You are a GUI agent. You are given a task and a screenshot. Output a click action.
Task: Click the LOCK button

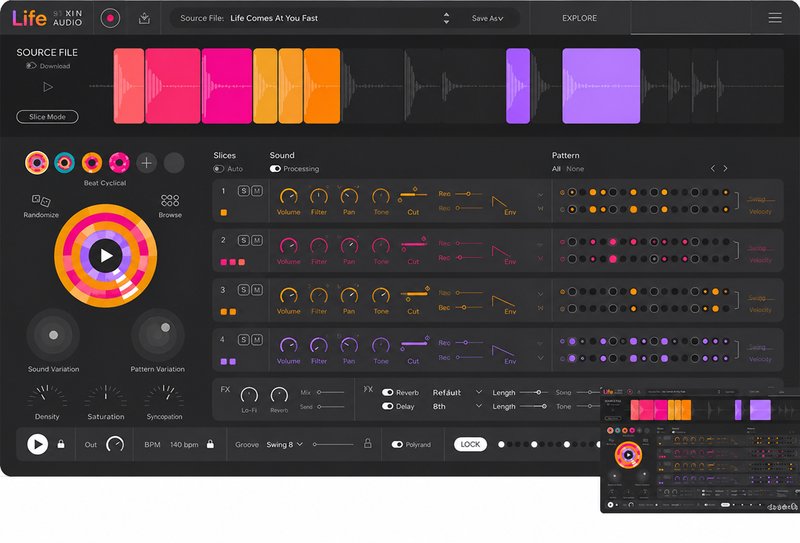pos(470,445)
